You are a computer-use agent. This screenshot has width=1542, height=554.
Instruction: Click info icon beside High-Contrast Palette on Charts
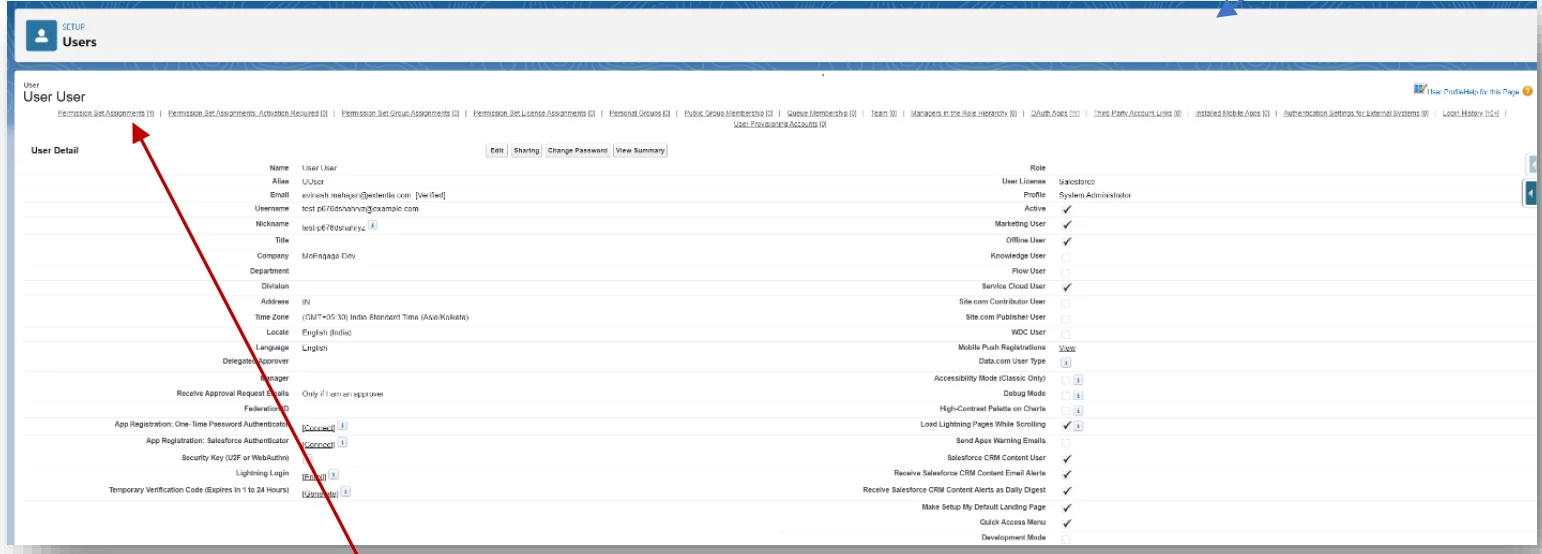point(1078,411)
